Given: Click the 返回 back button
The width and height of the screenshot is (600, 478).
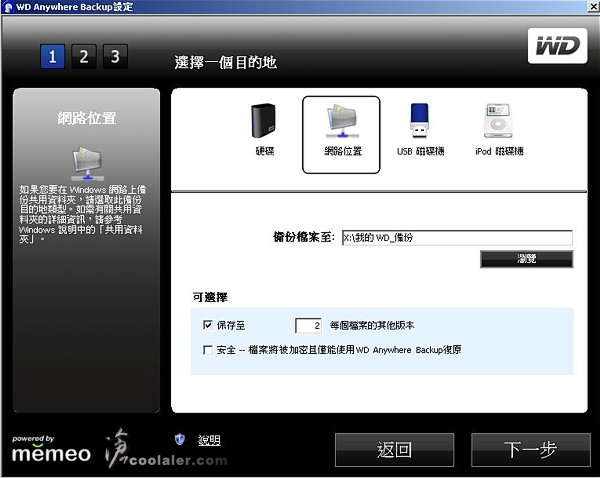Looking at the screenshot, I should pos(395,450).
